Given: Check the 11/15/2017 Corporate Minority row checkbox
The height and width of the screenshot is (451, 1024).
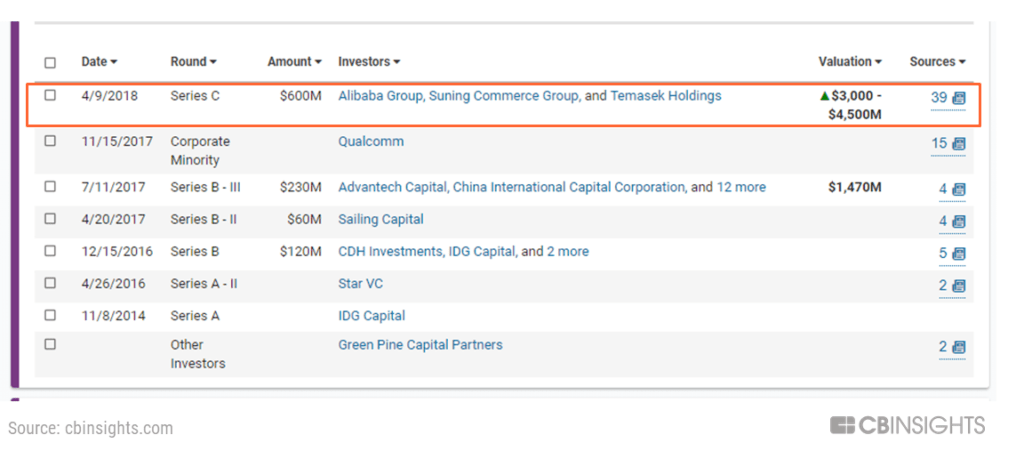Looking at the screenshot, I should [x=50, y=141].
